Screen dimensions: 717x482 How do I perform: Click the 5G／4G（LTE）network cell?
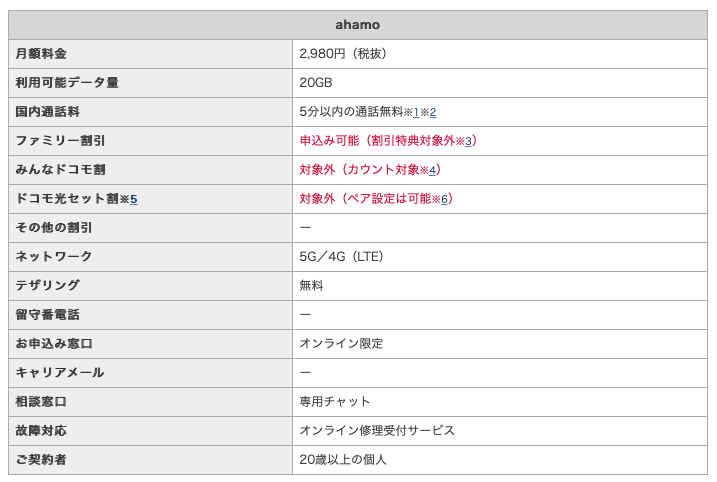[x=500, y=257]
